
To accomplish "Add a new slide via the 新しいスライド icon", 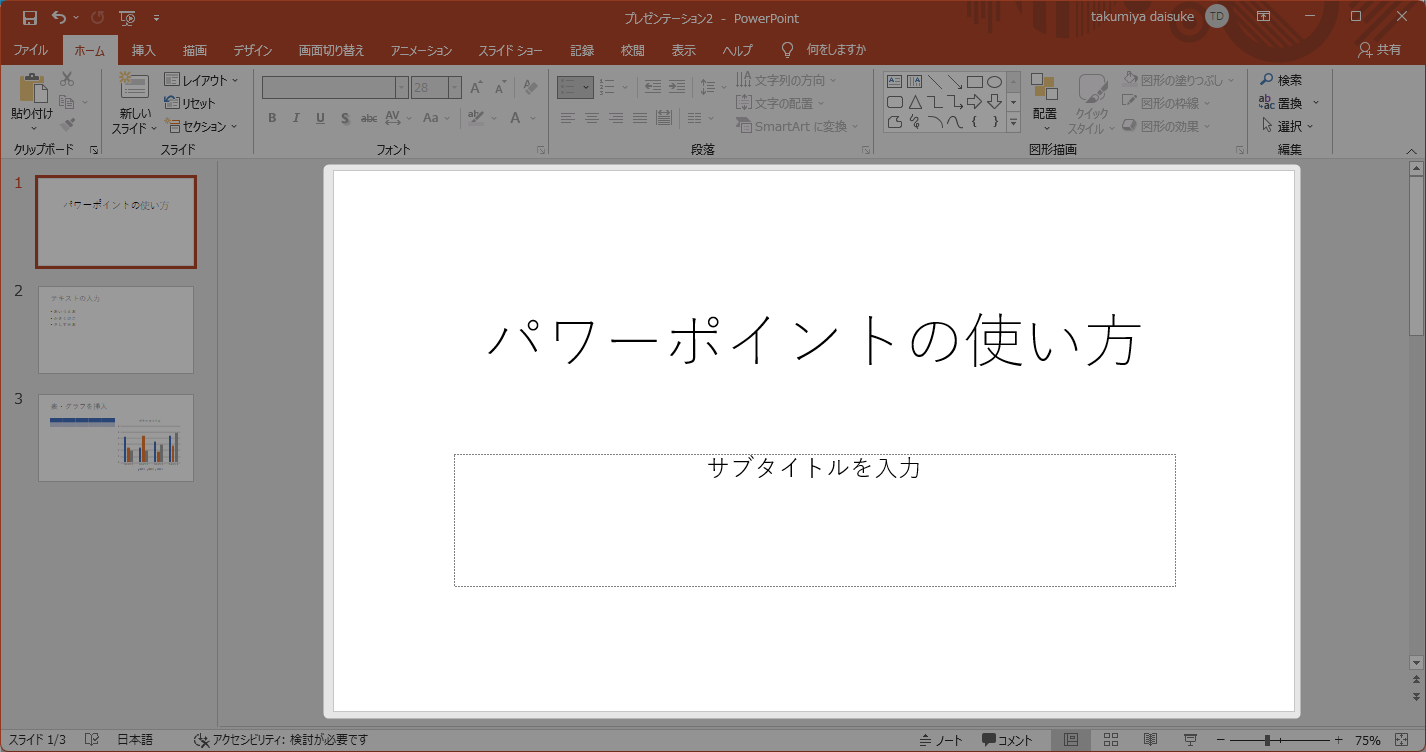I will click(x=134, y=86).
